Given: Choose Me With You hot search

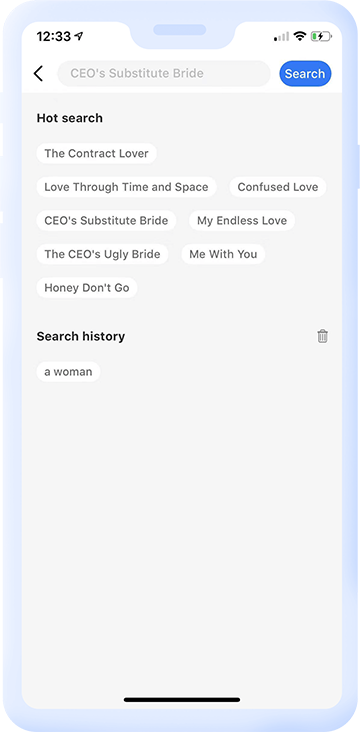Looking at the screenshot, I should tap(223, 254).
